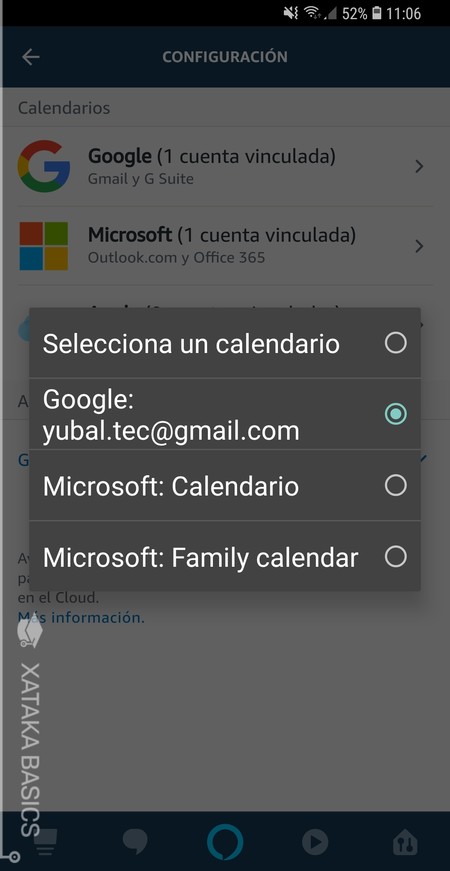Screen dimensions: 450x871
Task: Open the 'Más información' link
Action: click(81, 617)
